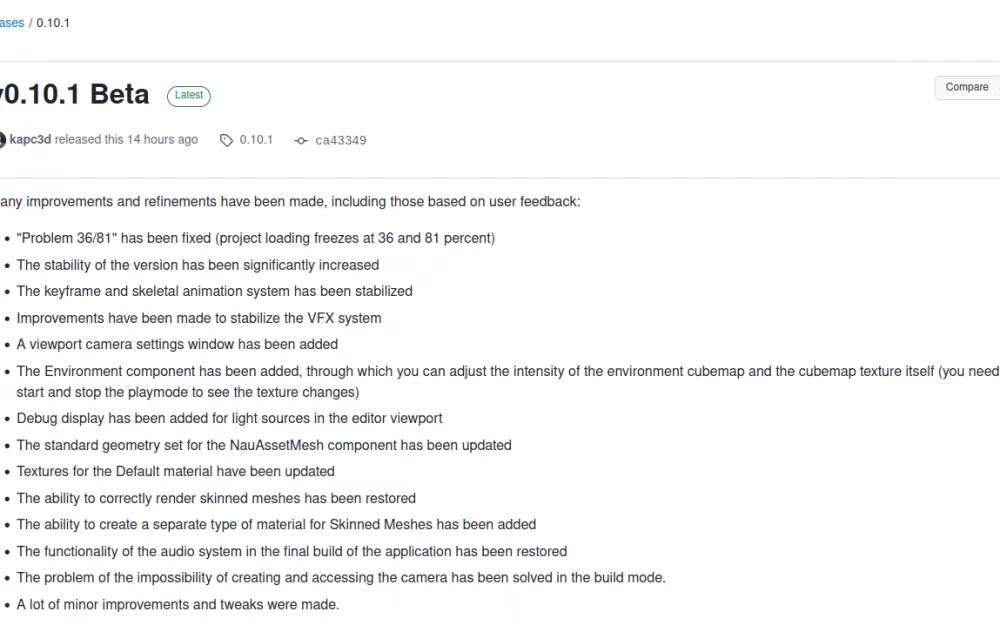Click the NauAssetMesh component bullet
The height and width of the screenshot is (625, 1000).
tap(264, 445)
